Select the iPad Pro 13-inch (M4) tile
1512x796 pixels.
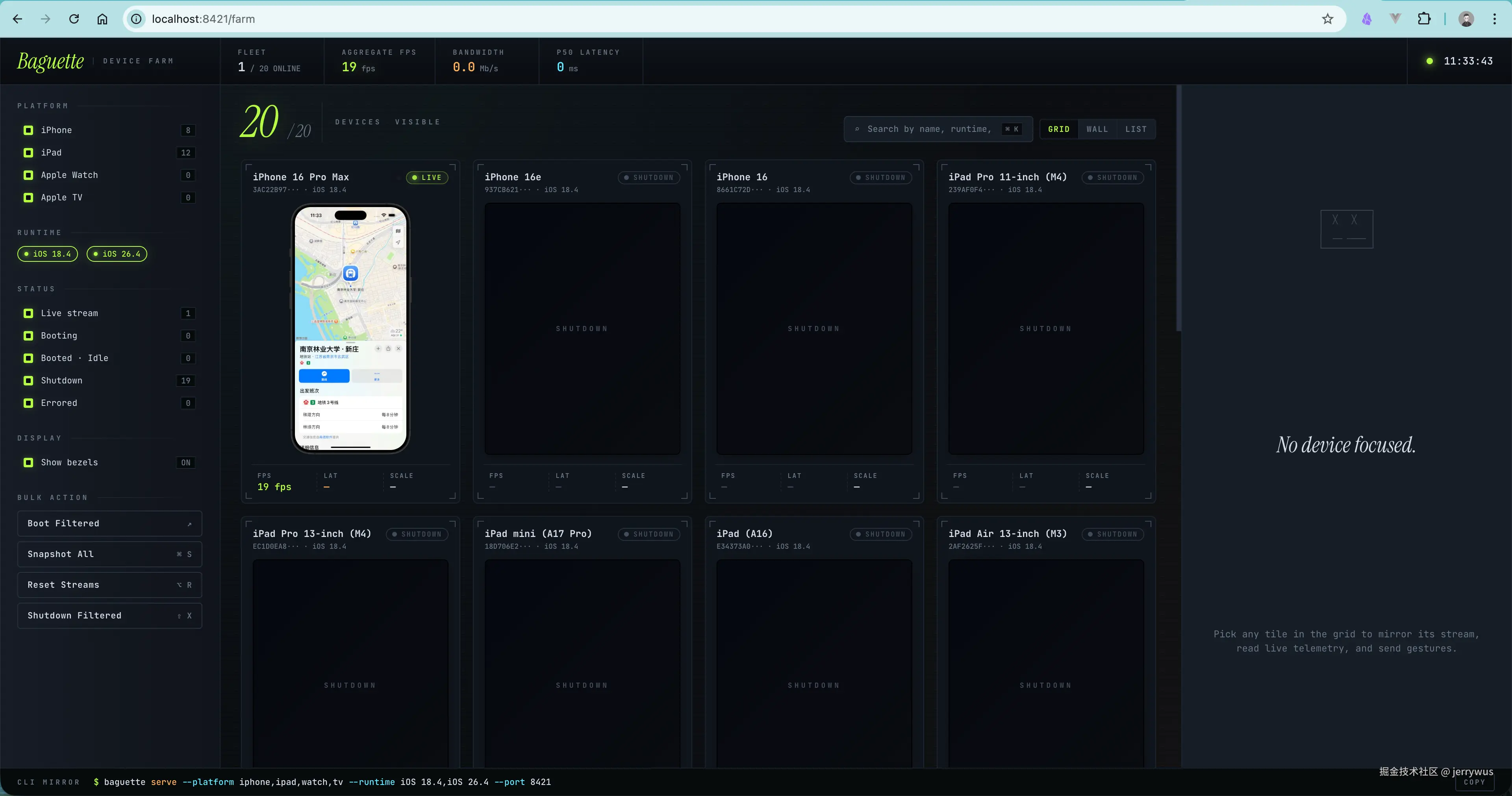(350, 643)
